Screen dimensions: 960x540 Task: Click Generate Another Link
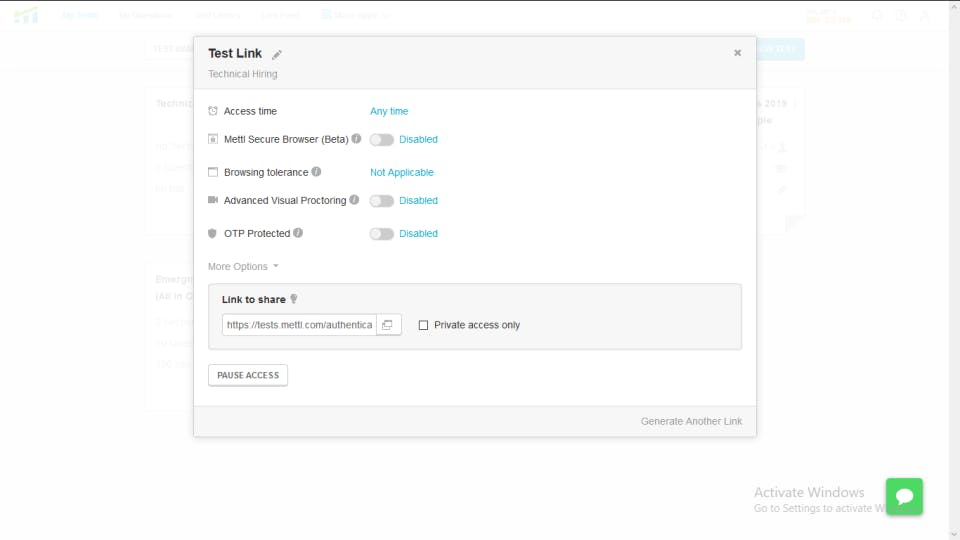pos(691,421)
